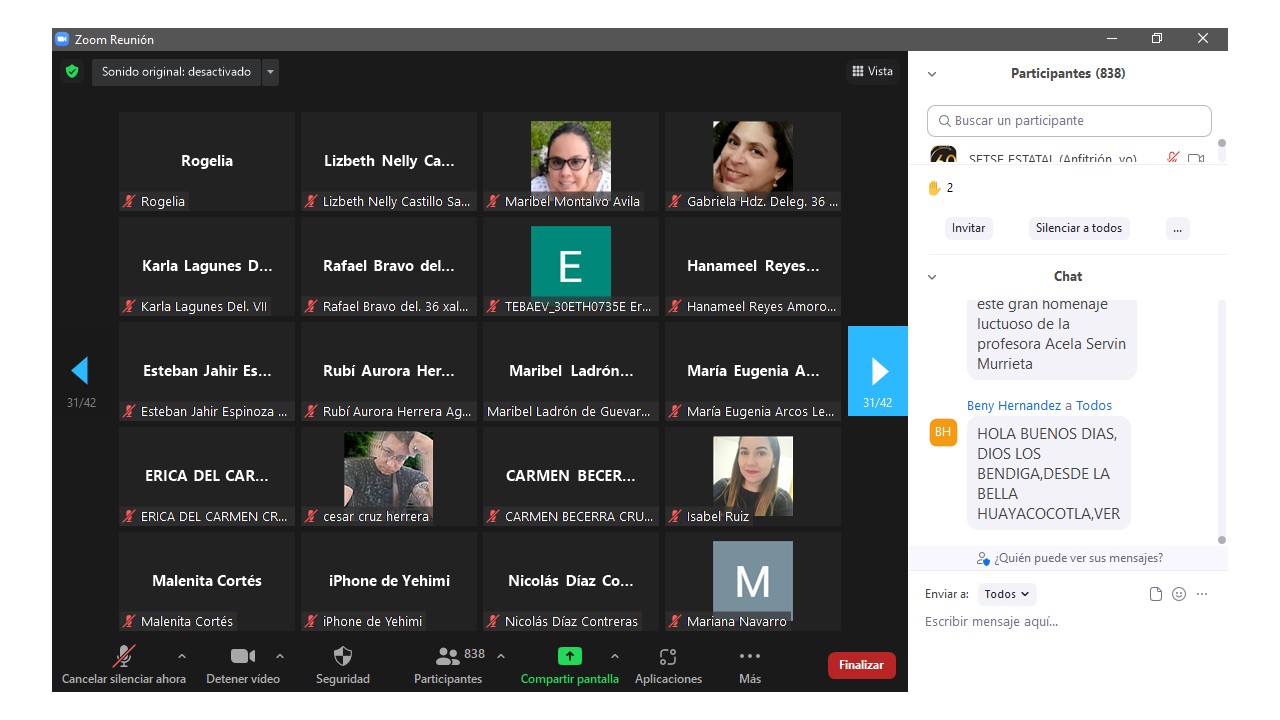
Task: Click the green encryption shield icon
Action: 71,71
